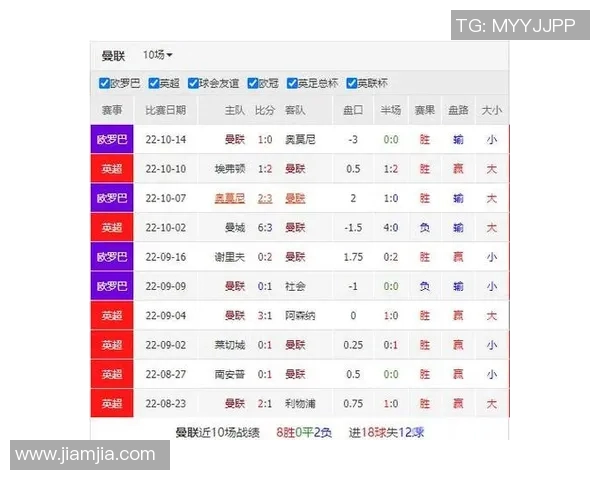This screenshot has height=480, width=600.
Task: Click the 比赛日期 column header
Action: point(166,110)
